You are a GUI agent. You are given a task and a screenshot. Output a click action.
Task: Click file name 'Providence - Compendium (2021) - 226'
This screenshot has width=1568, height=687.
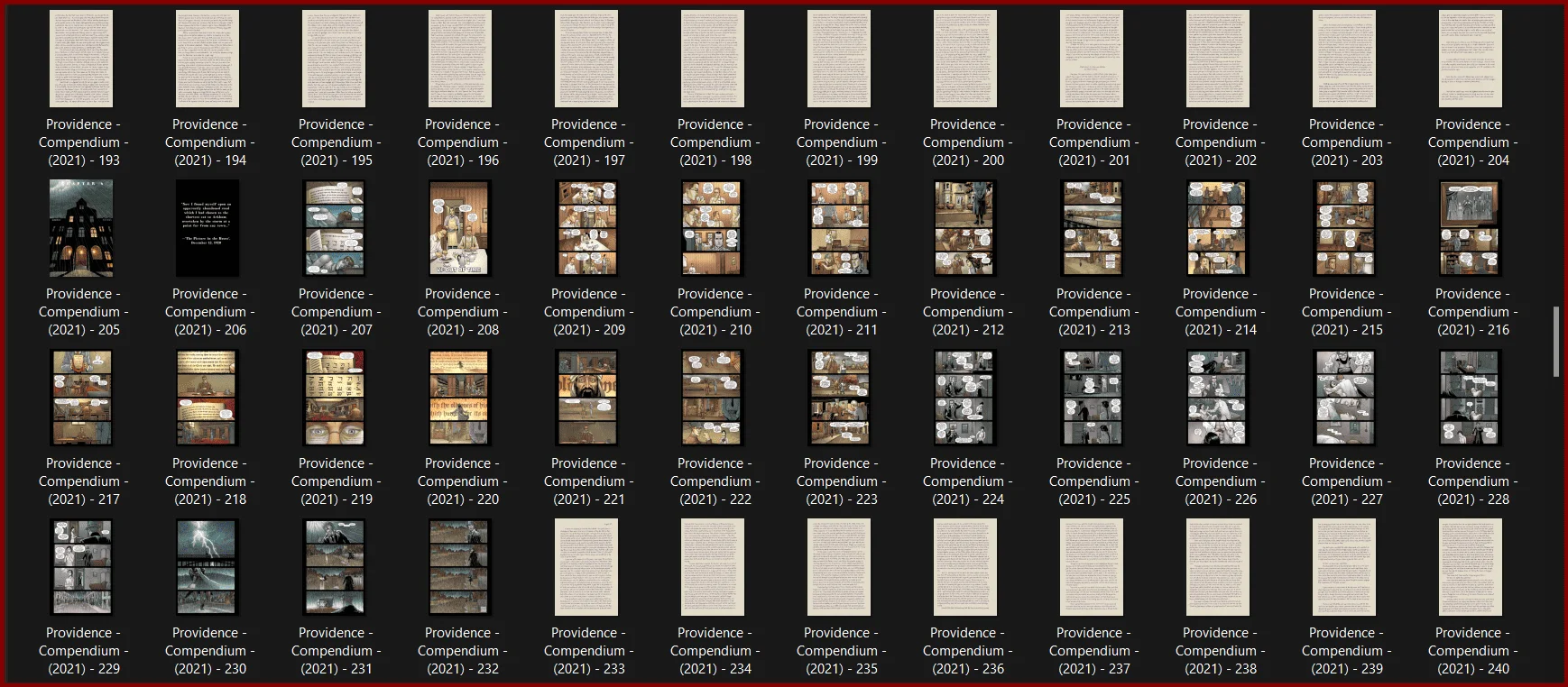point(1220,481)
